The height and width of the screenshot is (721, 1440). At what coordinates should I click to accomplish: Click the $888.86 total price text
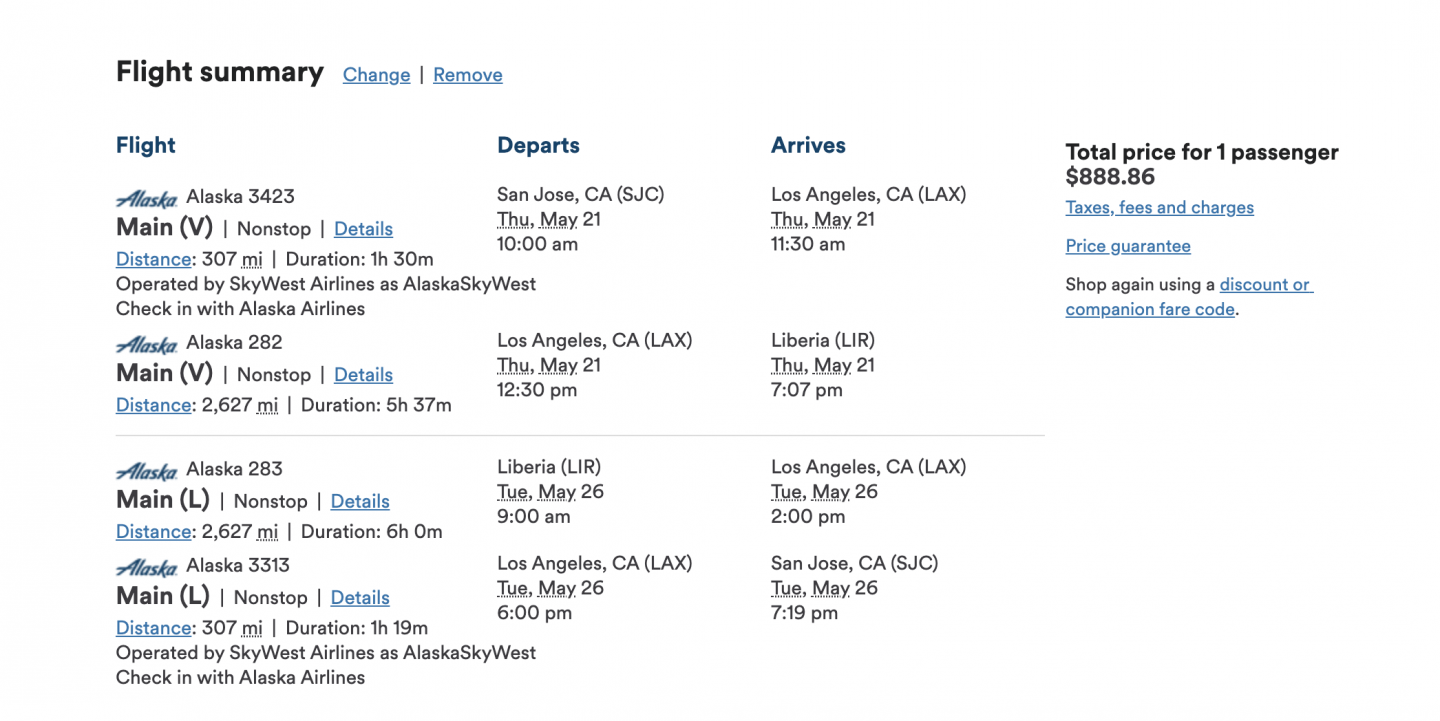[1110, 177]
